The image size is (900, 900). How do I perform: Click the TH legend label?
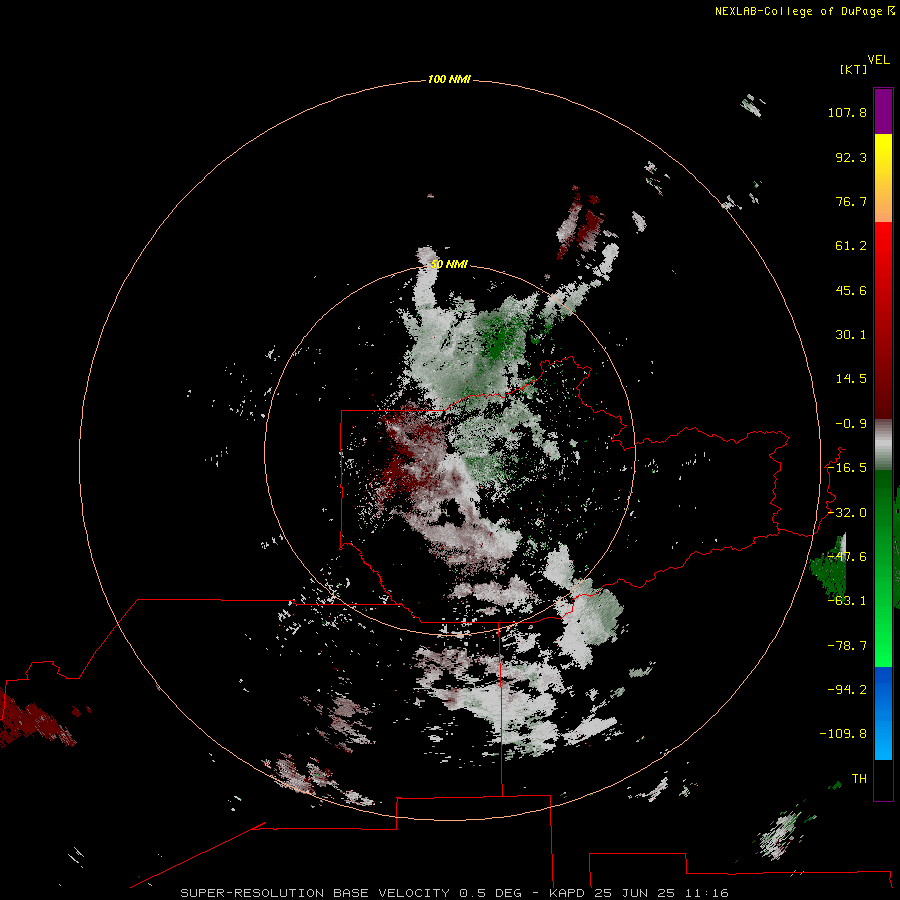(859, 778)
